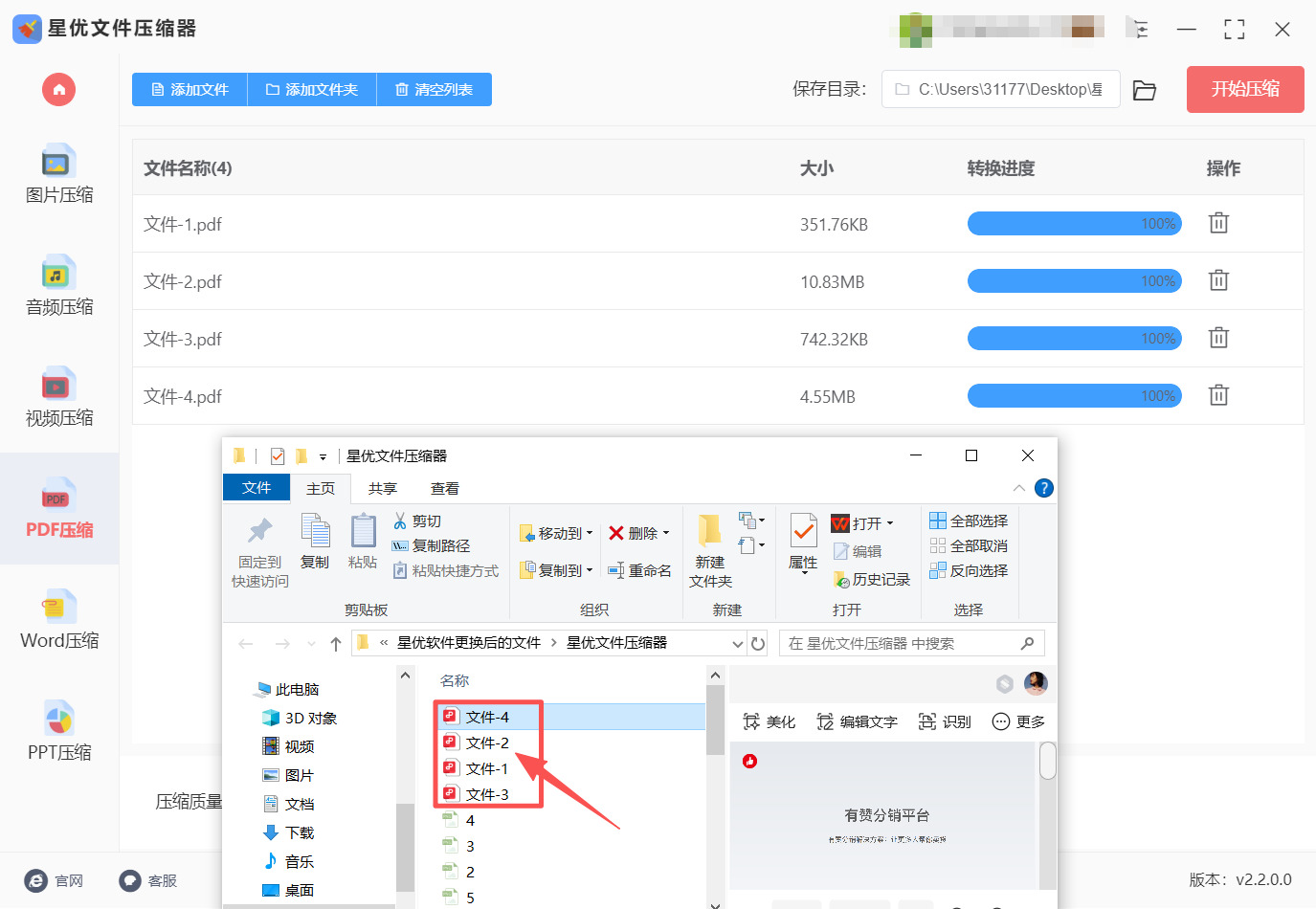Image resolution: width=1316 pixels, height=909 pixels.
Task: Click 编辑 in the ribbon open group
Action: point(858,551)
